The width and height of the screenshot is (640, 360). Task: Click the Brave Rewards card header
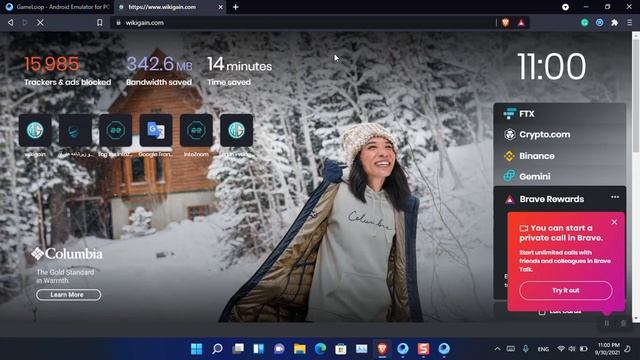point(551,199)
